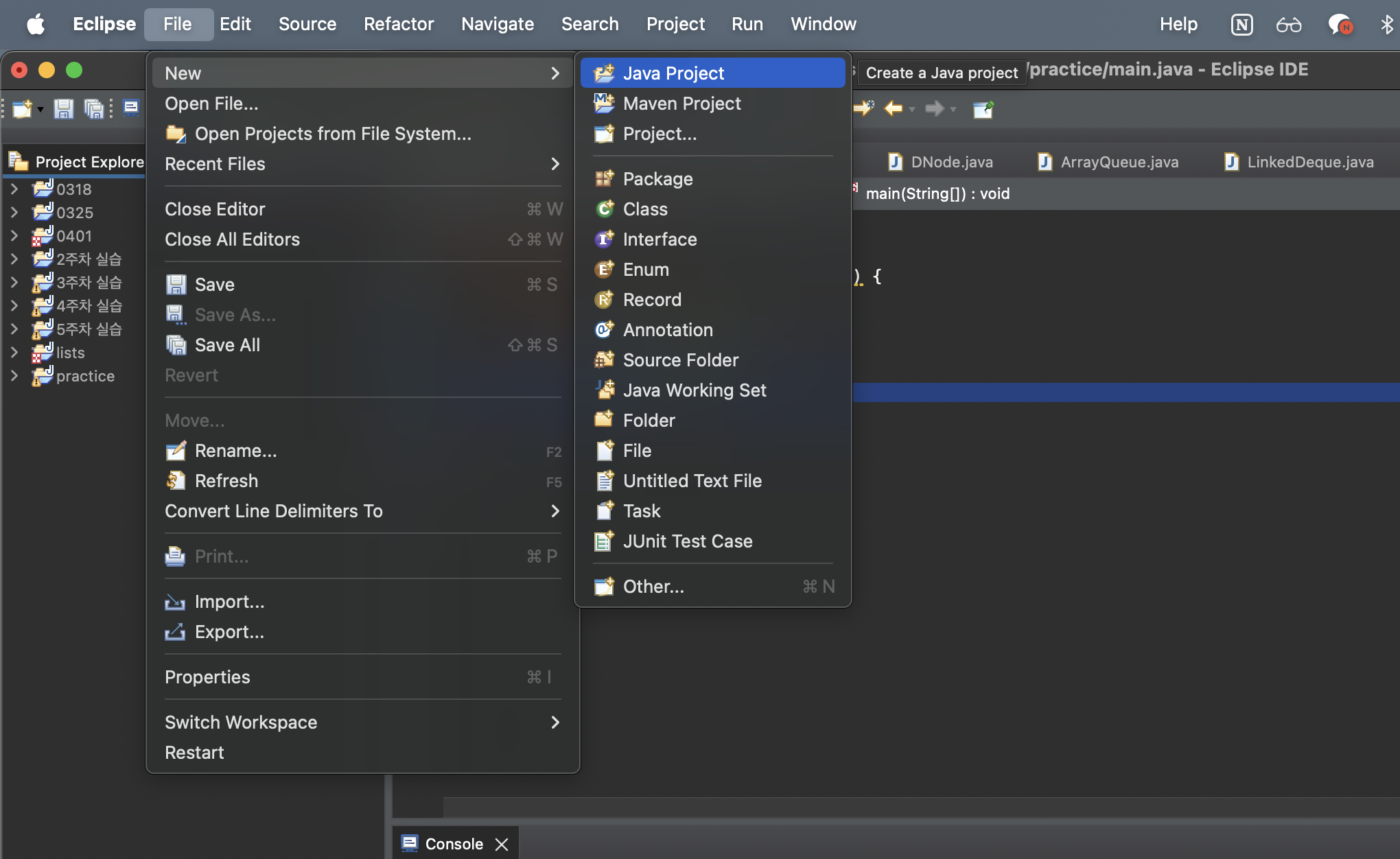Choose Restart from File menu
1400x859 pixels.
[194, 753]
